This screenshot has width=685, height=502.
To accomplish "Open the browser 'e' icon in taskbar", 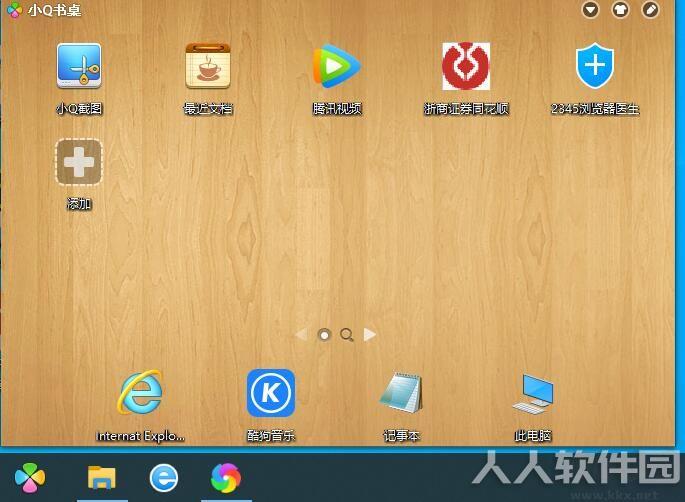I will click(164, 478).
